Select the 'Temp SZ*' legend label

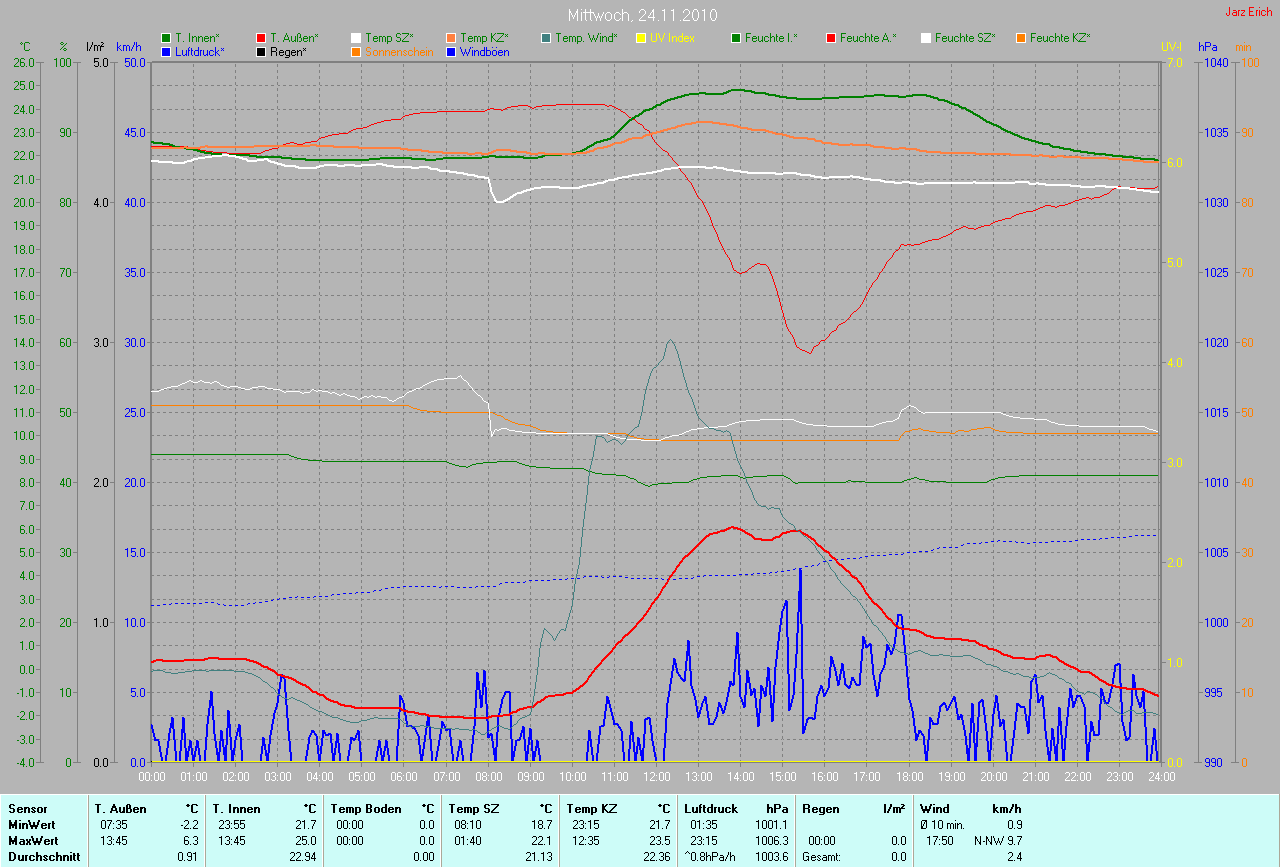pos(390,38)
